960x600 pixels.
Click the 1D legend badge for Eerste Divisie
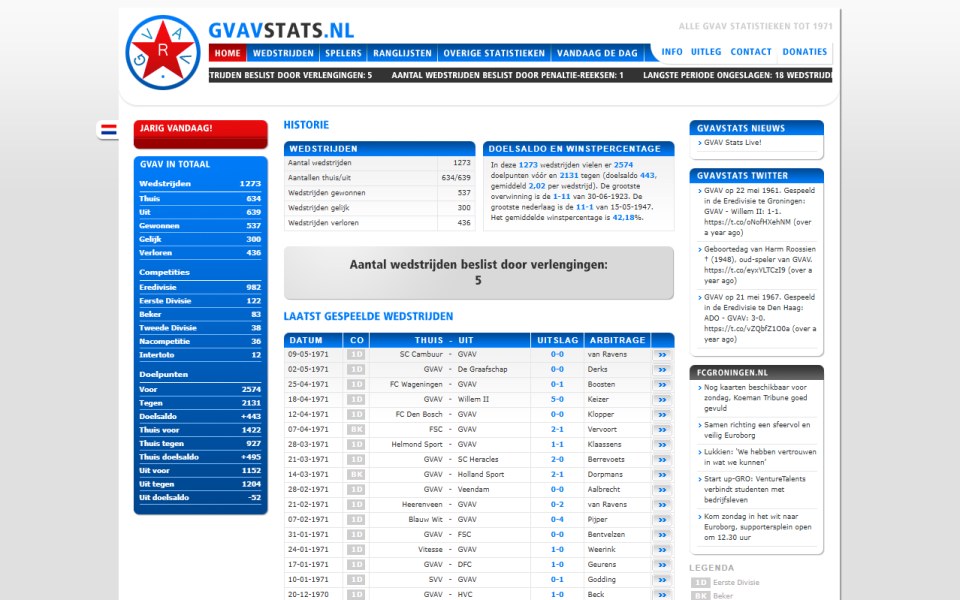click(700, 583)
